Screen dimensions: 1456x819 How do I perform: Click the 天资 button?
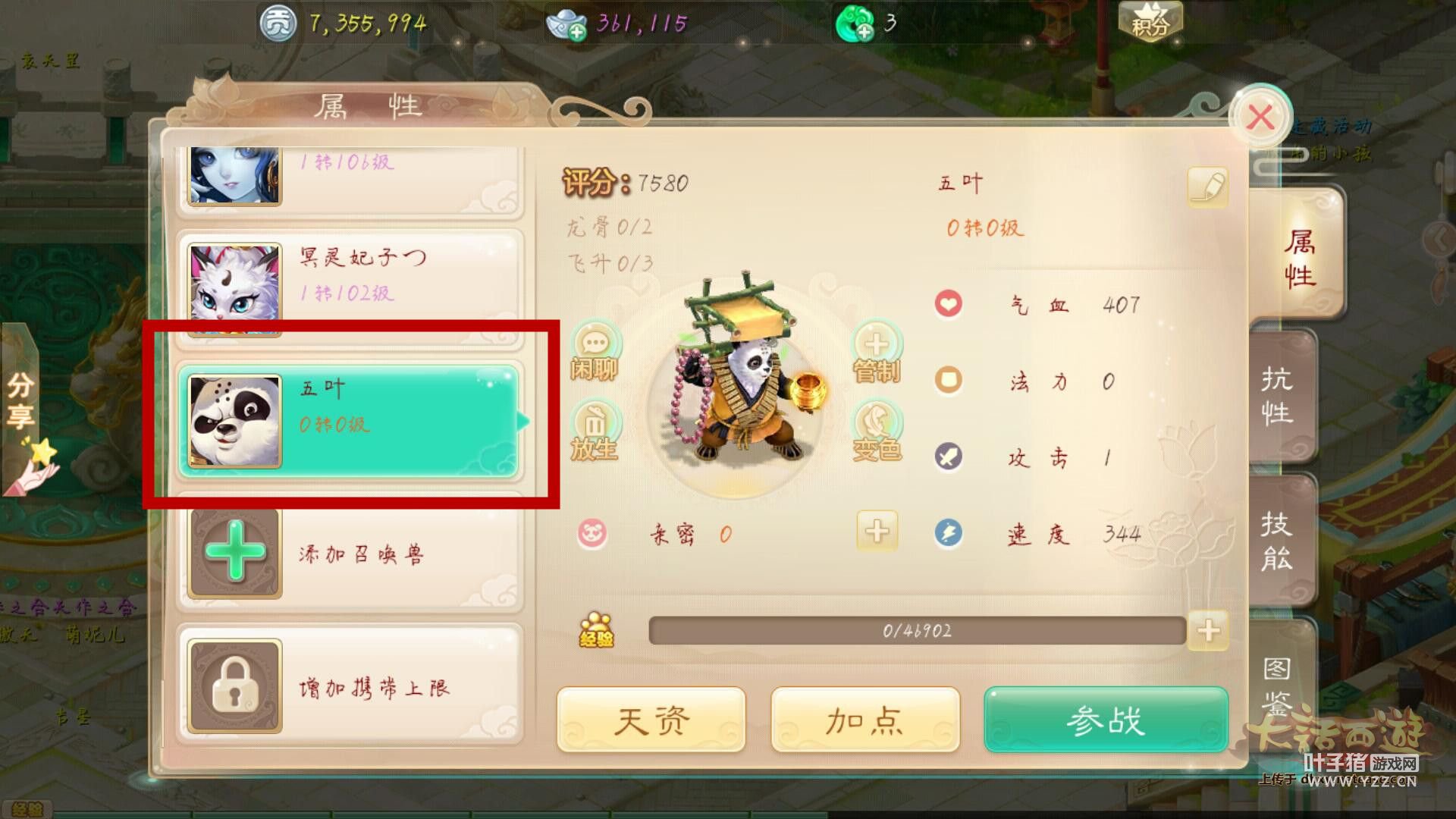(x=651, y=720)
